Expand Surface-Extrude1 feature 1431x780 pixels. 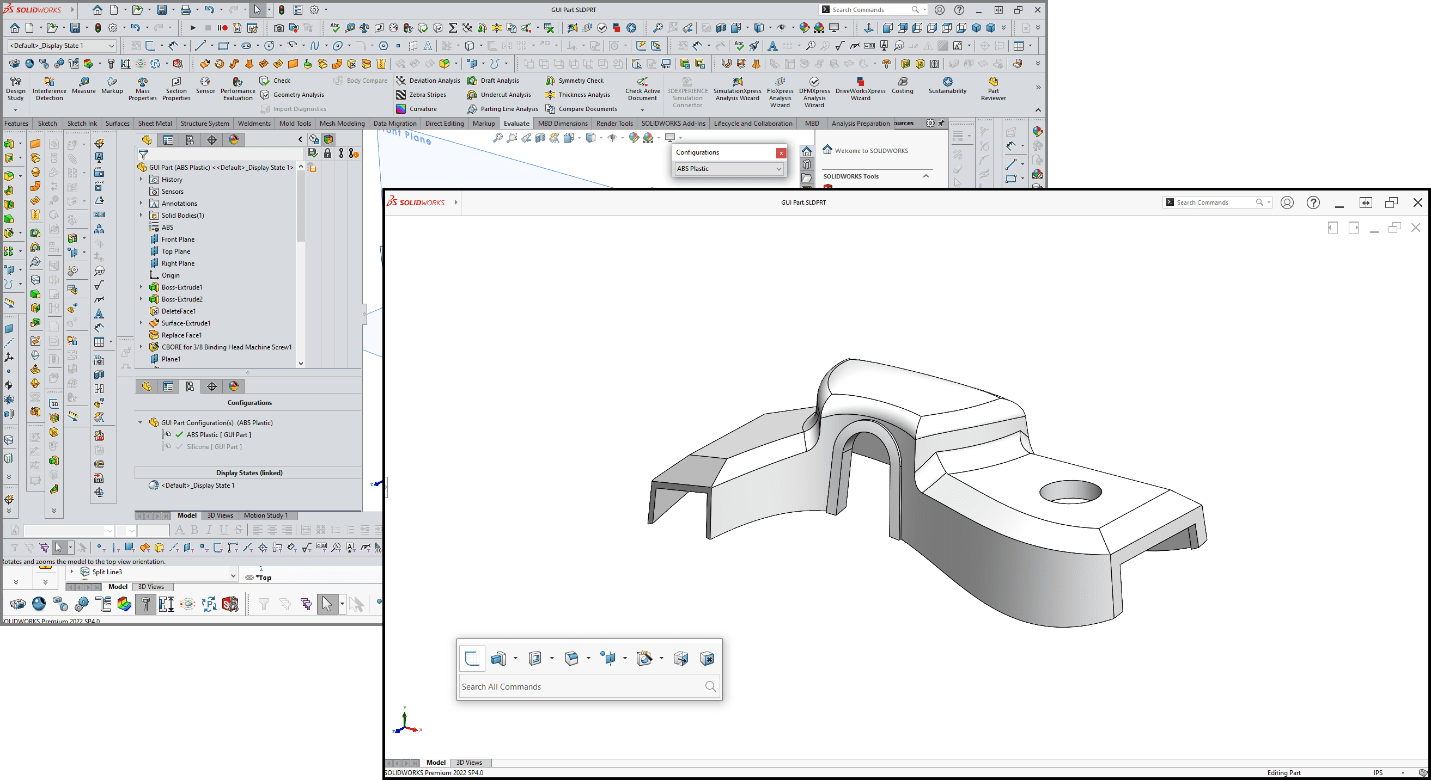pyautogui.click(x=141, y=324)
